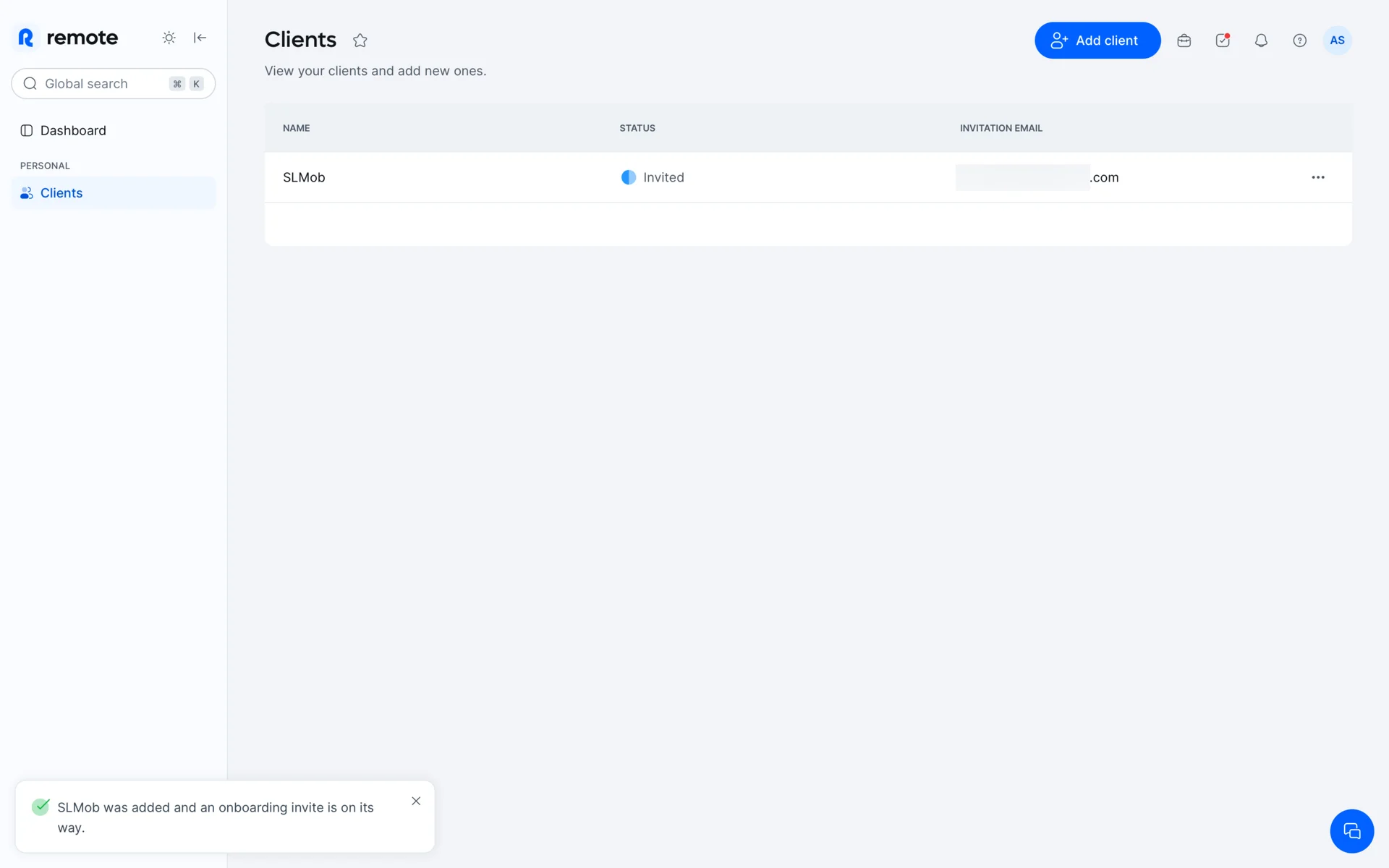
Task: Collapse the sidebar with arrow icon
Action: coord(200,38)
